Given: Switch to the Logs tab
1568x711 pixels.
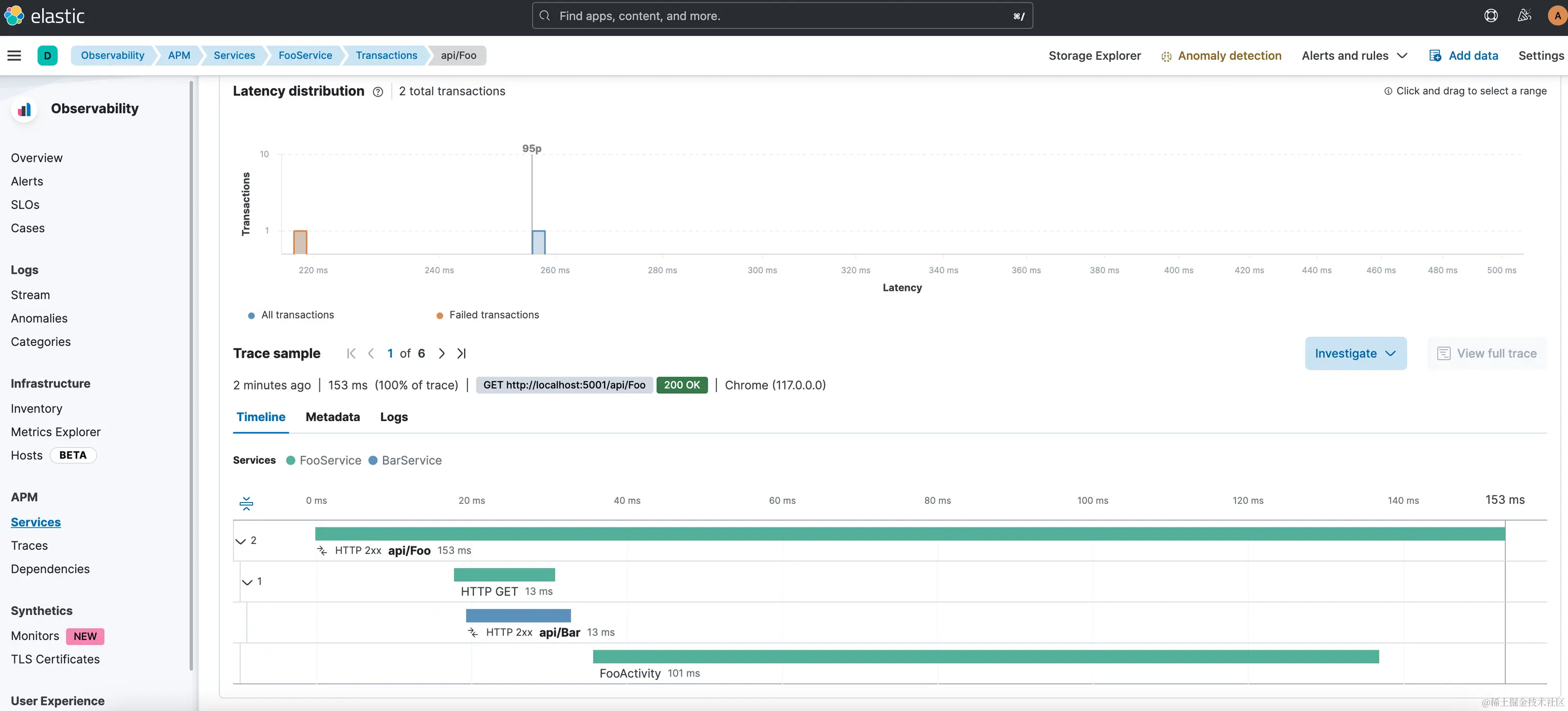Looking at the screenshot, I should point(394,417).
